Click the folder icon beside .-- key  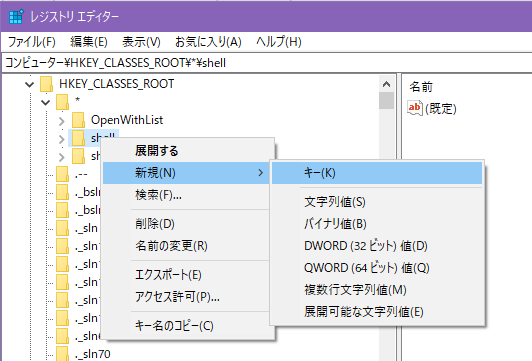pyautogui.click(x=62, y=174)
